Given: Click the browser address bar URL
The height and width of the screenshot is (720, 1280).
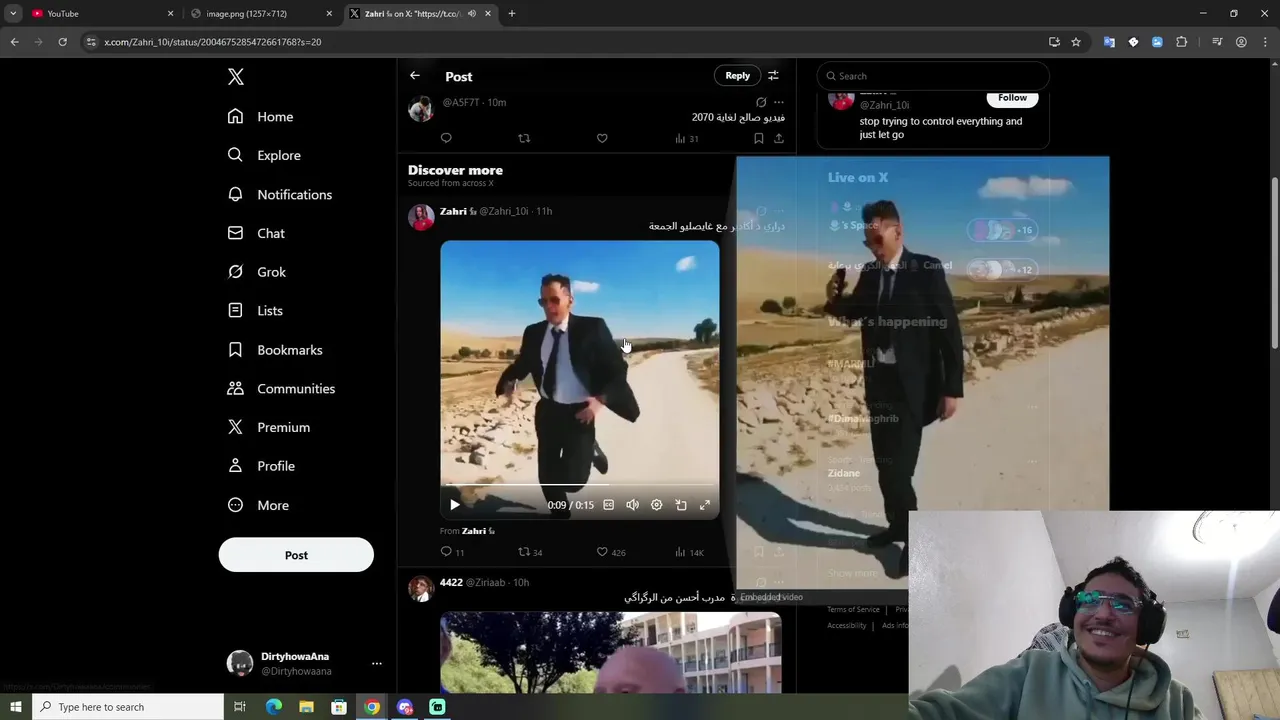Looking at the screenshot, I should pyautogui.click(x=212, y=42).
